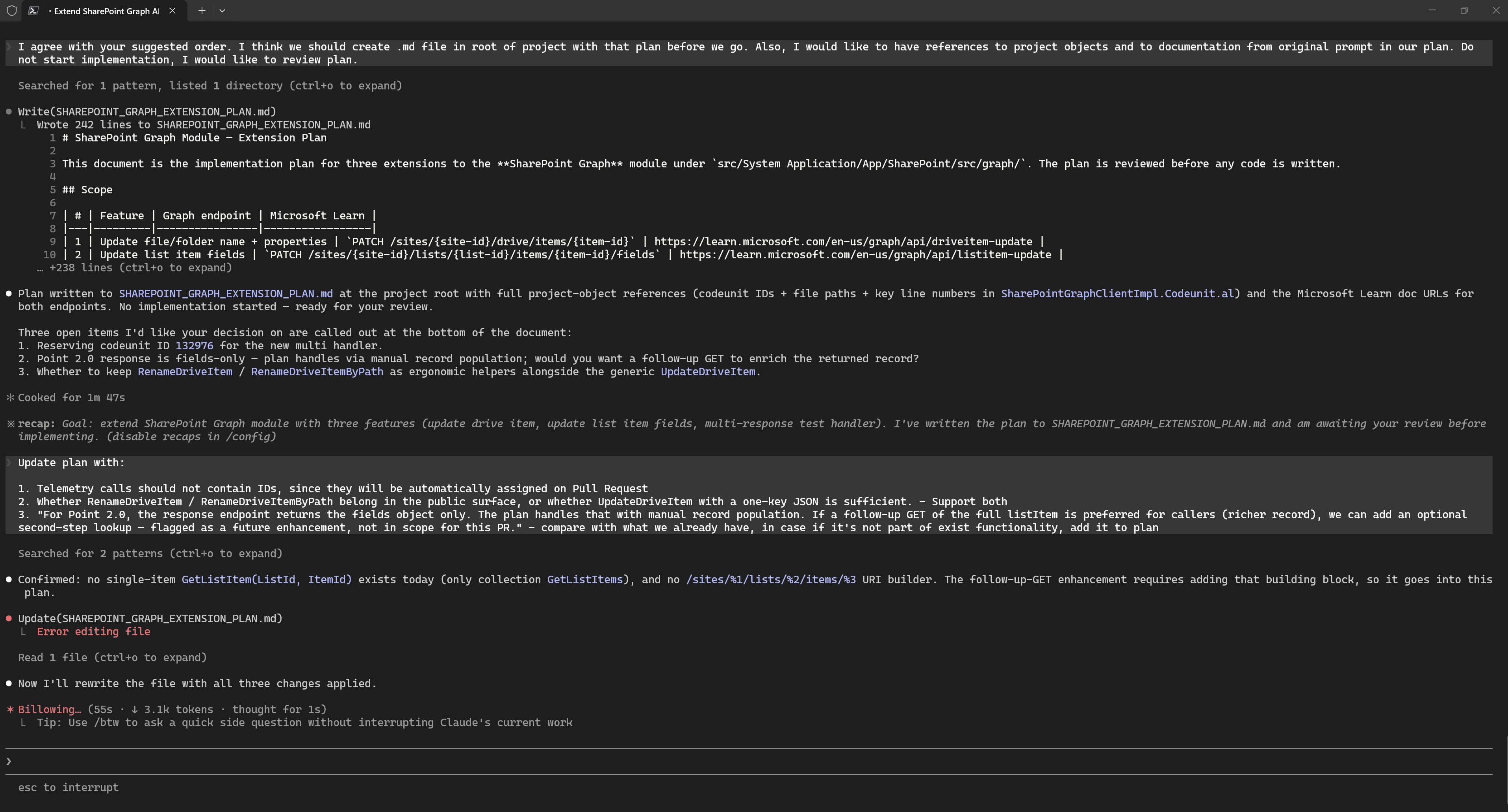Screen dimensions: 1508x812
Task: Click the highlighted codeunit ID 132976
Action: (194, 346)
